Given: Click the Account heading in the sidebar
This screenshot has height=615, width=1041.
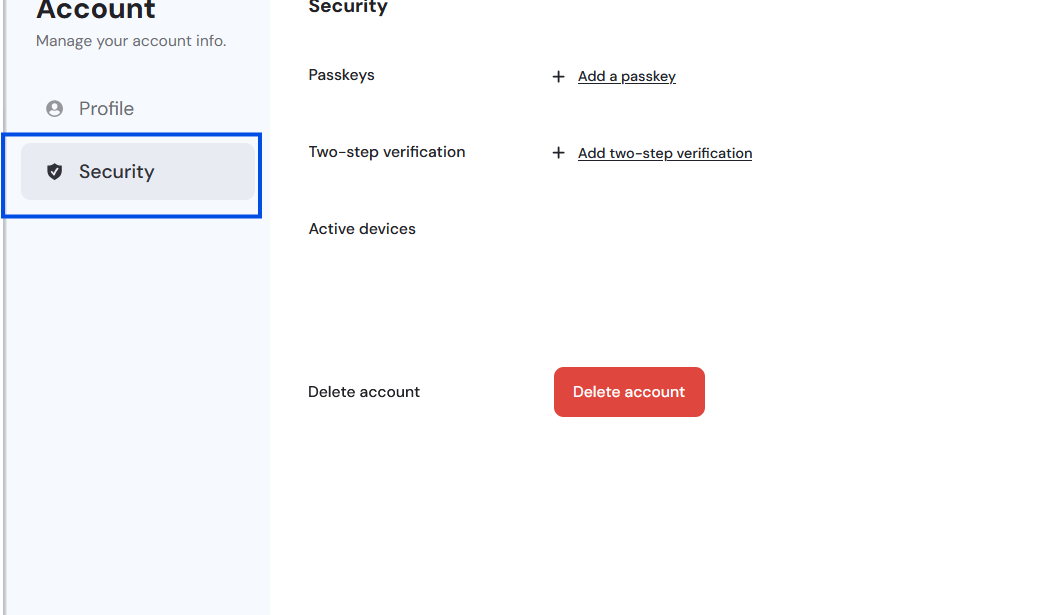Looking at the screenshot, I should pyautogui.click(x=96, y=10).
